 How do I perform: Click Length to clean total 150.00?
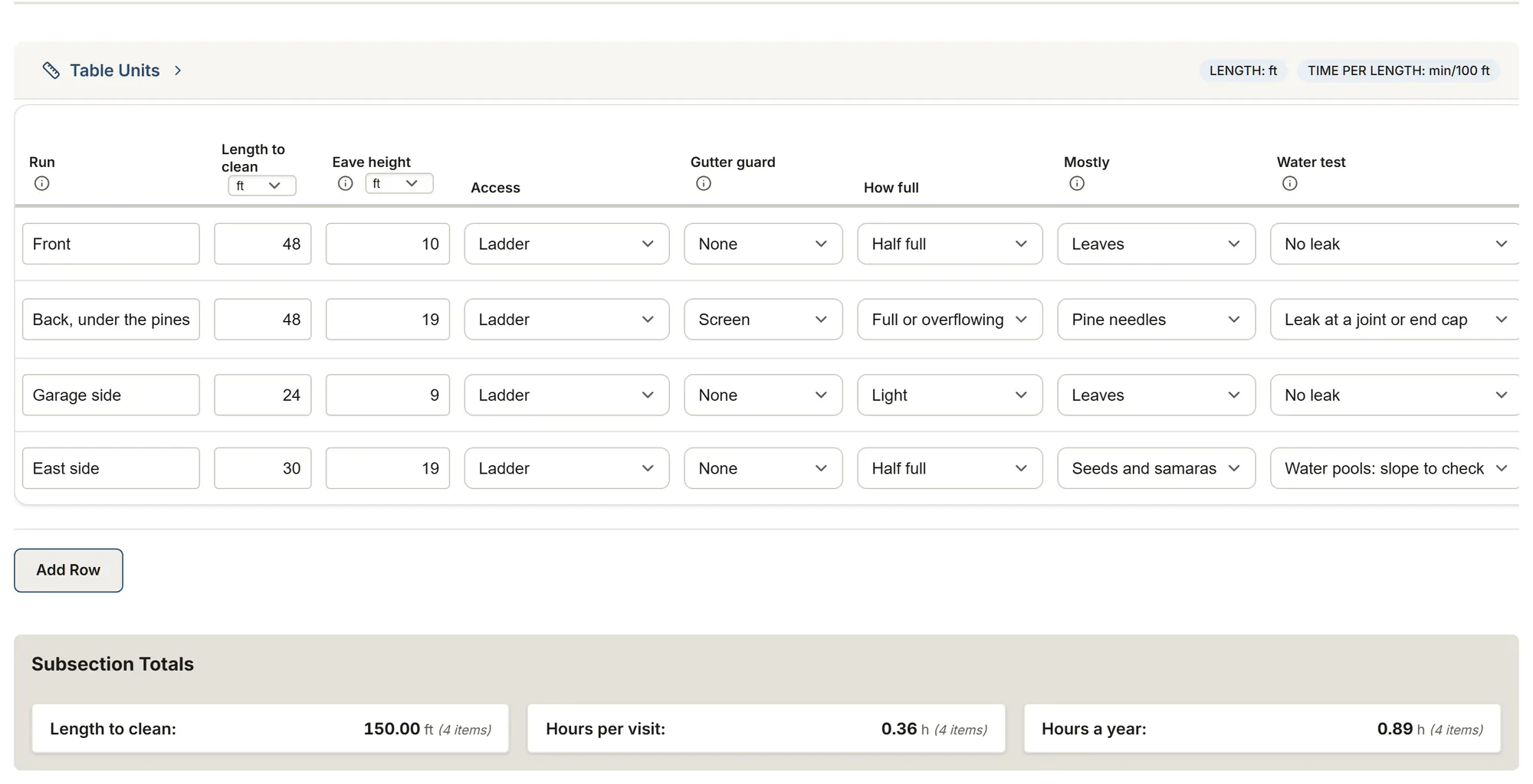point(392,729)
